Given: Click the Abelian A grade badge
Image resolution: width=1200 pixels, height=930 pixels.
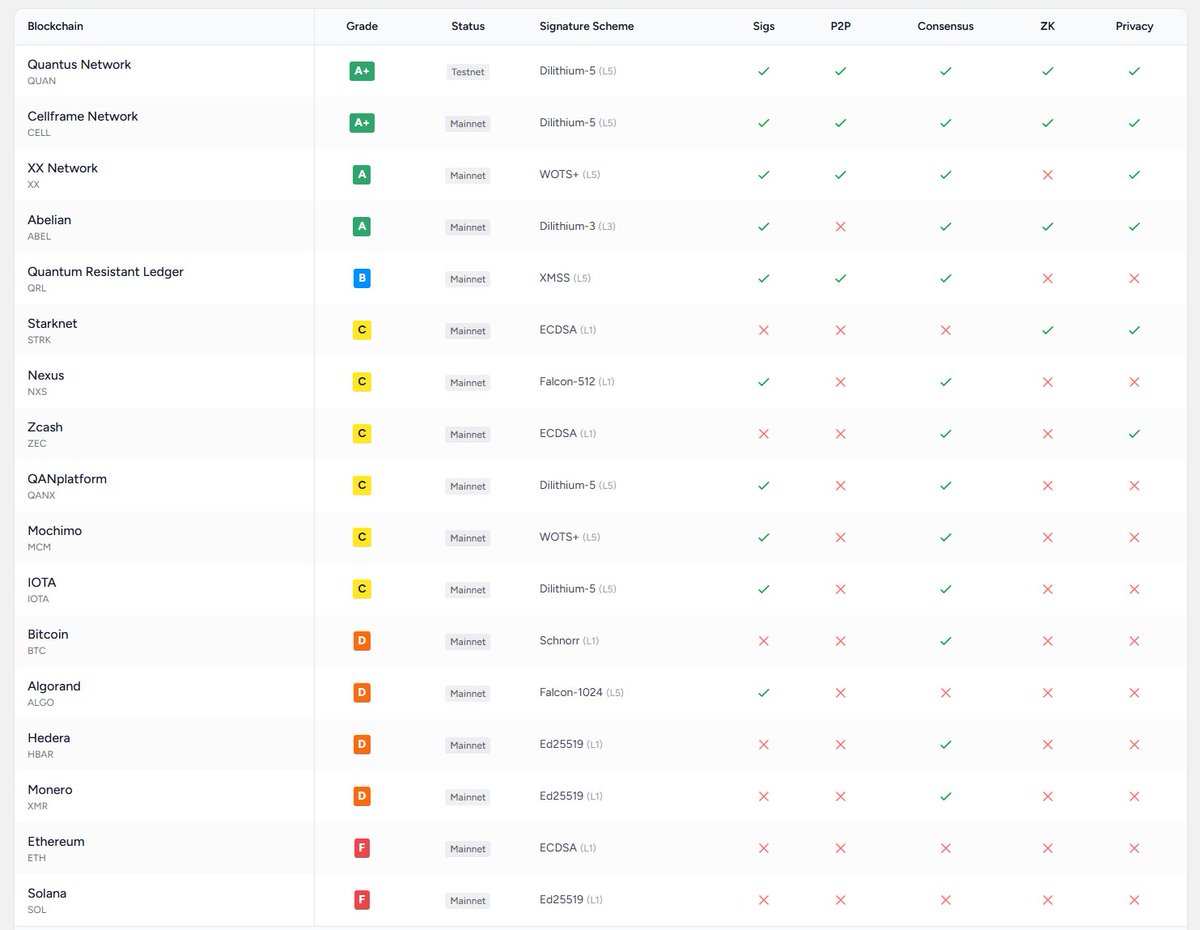Looking at the screenshot, I should [362, 227].
